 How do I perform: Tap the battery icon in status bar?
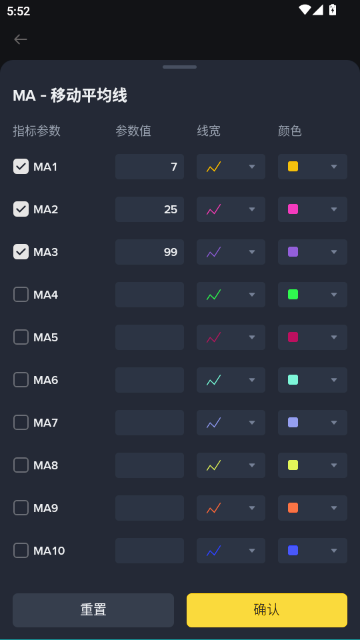click(333, 10)
